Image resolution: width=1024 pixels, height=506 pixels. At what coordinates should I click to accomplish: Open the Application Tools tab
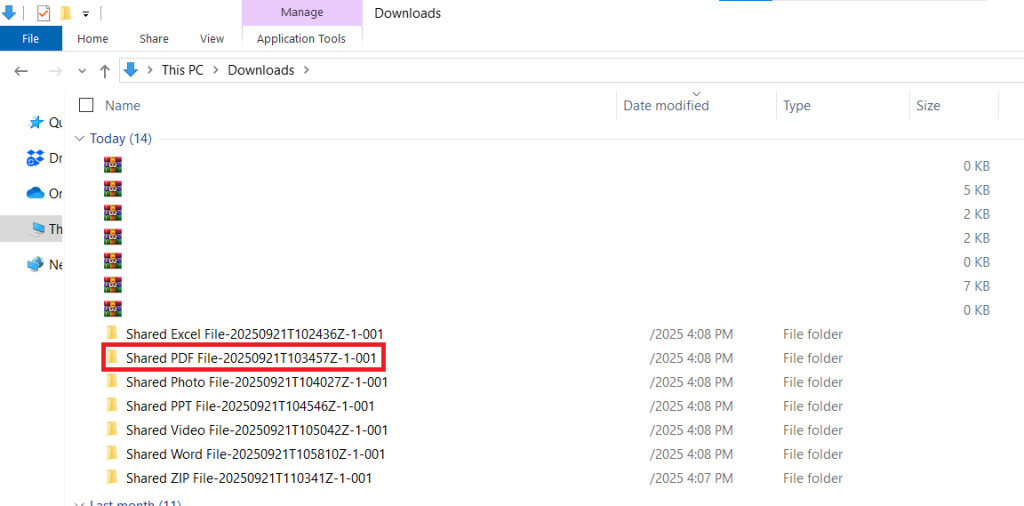click(x=301, y=39)
